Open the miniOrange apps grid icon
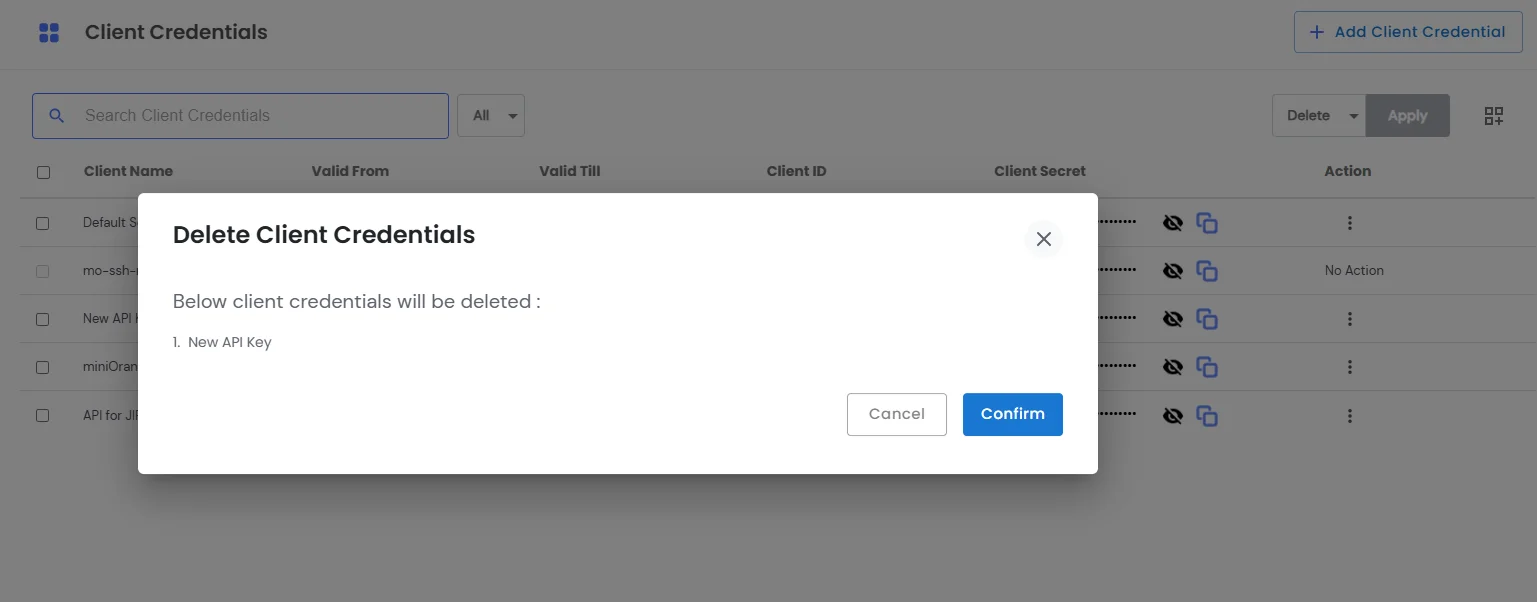 tap(48, 31)
